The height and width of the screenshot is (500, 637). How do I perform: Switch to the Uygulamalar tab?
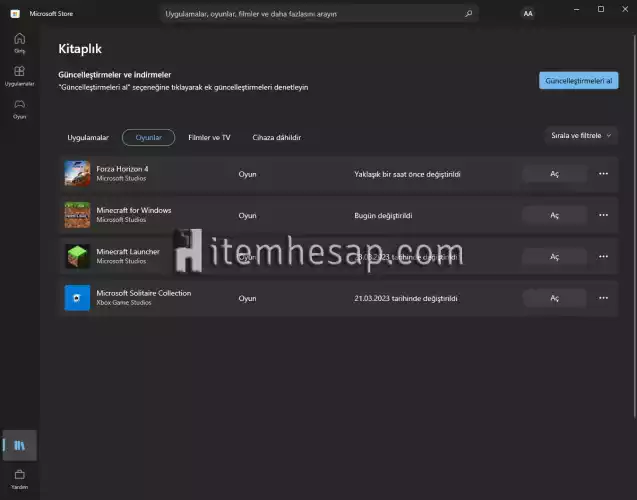point(87,137)
